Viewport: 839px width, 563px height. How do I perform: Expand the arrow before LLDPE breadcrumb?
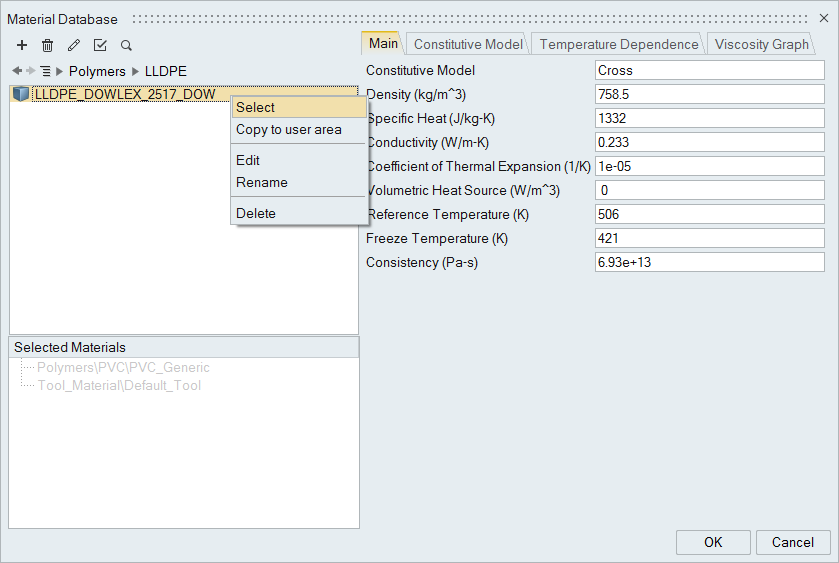point(136,71)
